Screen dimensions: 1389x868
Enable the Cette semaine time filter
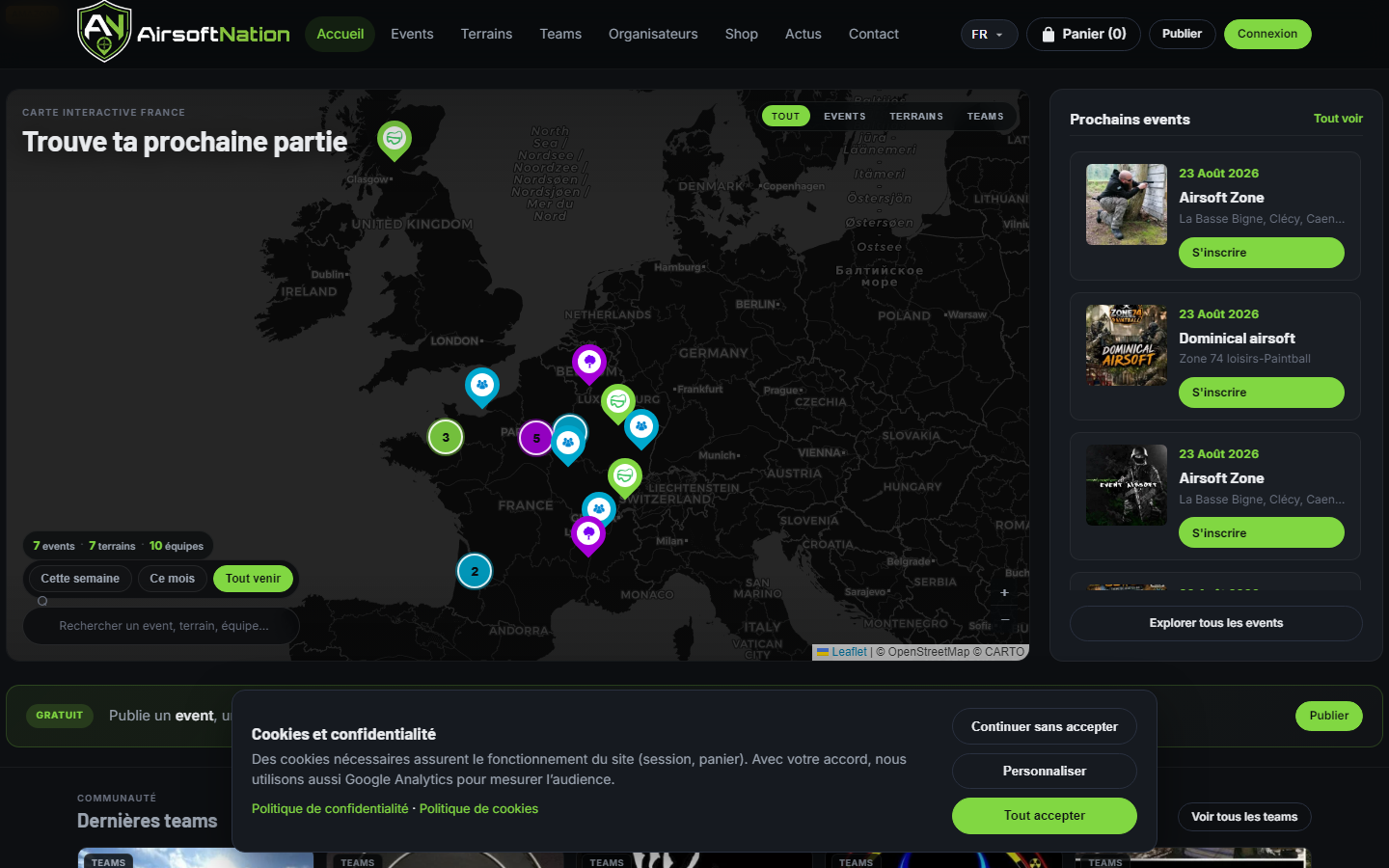tap(80, 579)
